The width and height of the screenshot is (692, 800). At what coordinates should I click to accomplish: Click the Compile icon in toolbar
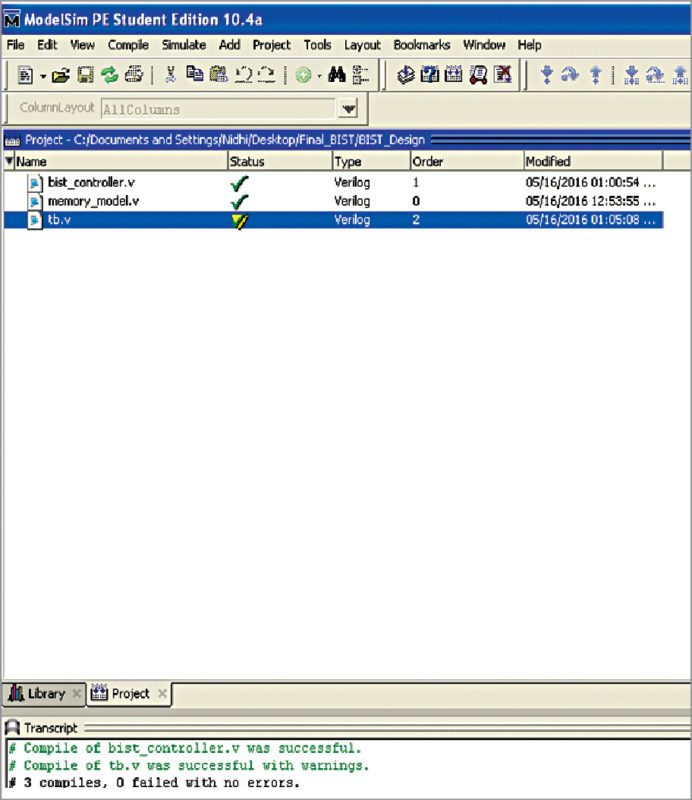406,75
